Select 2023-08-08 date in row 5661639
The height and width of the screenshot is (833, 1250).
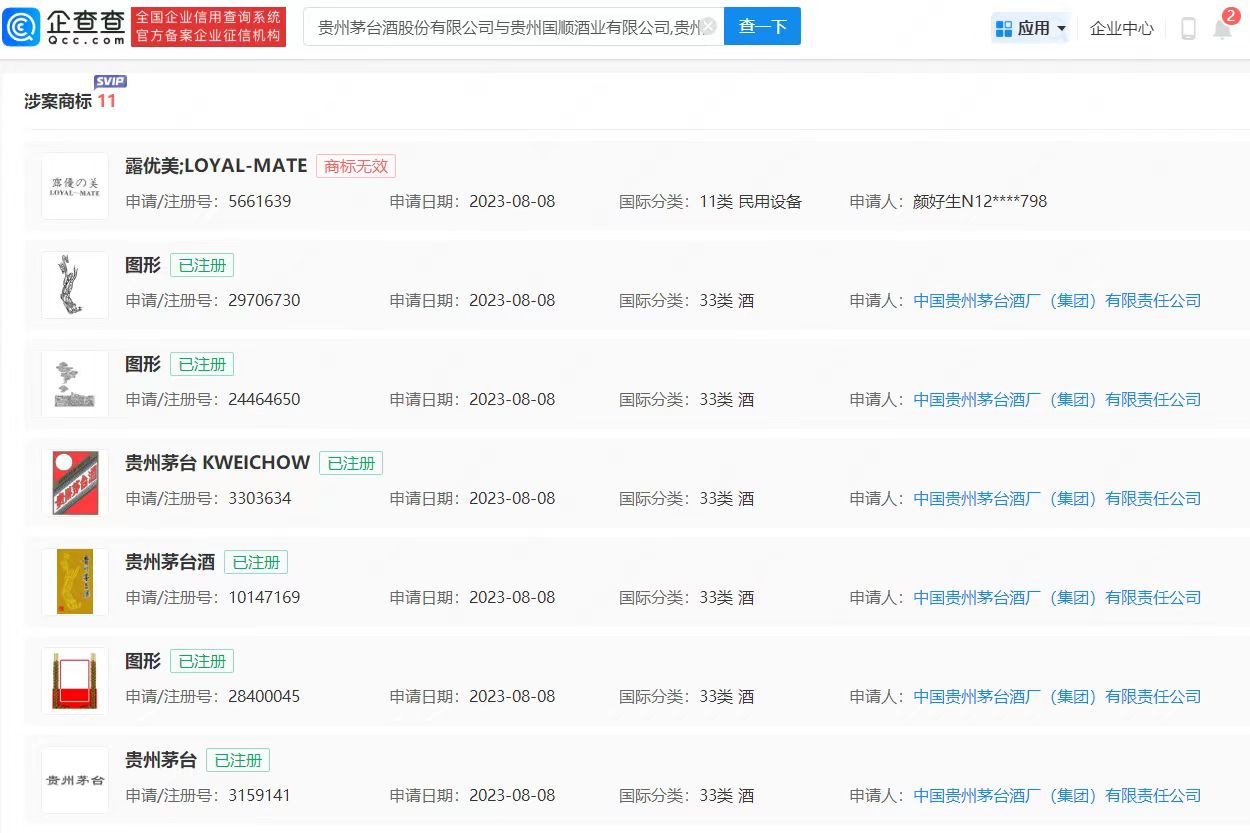tap(512, 201)
